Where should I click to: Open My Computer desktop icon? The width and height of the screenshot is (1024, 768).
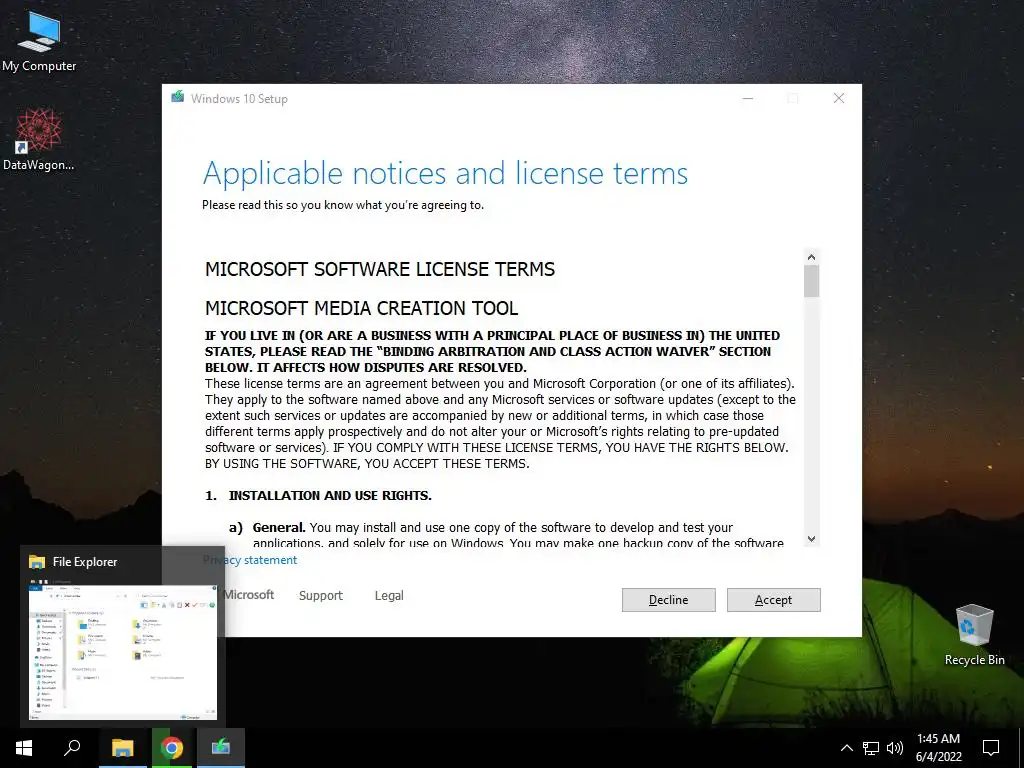39,40
